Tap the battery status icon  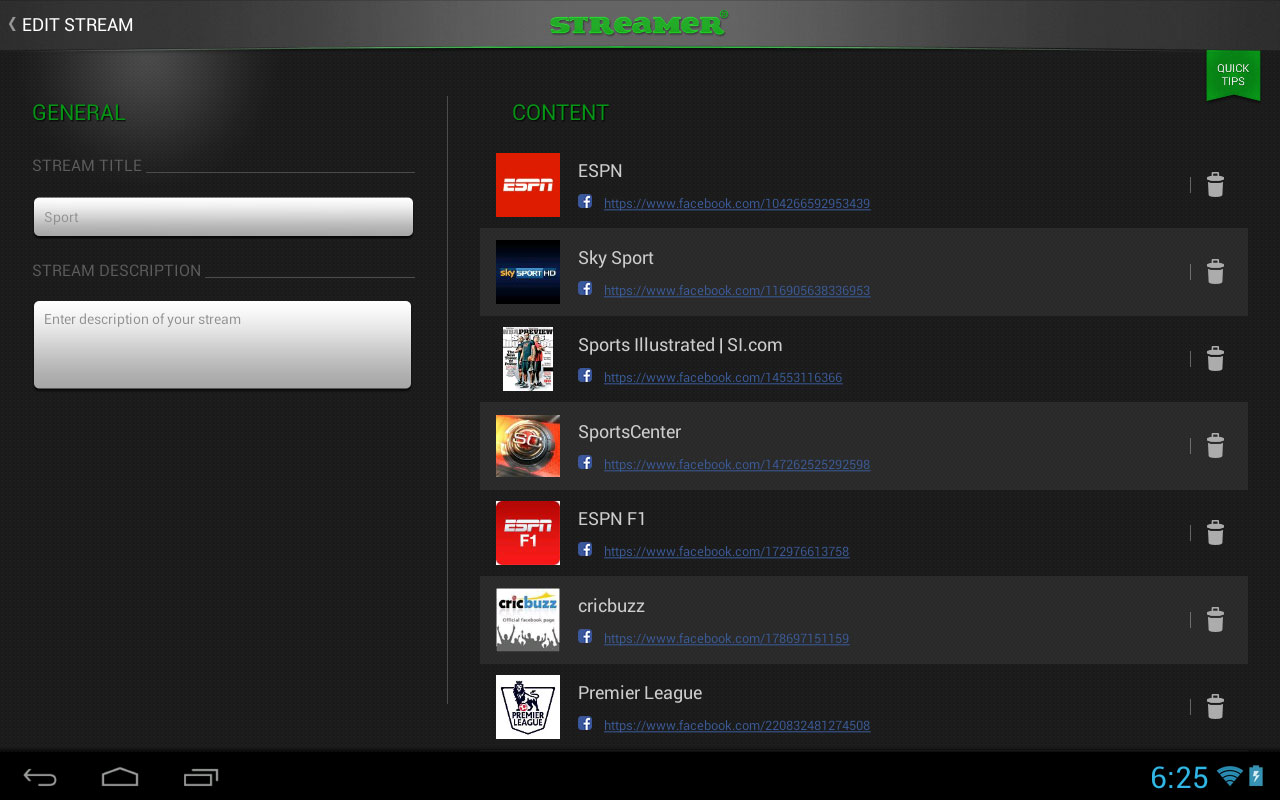1257,776
